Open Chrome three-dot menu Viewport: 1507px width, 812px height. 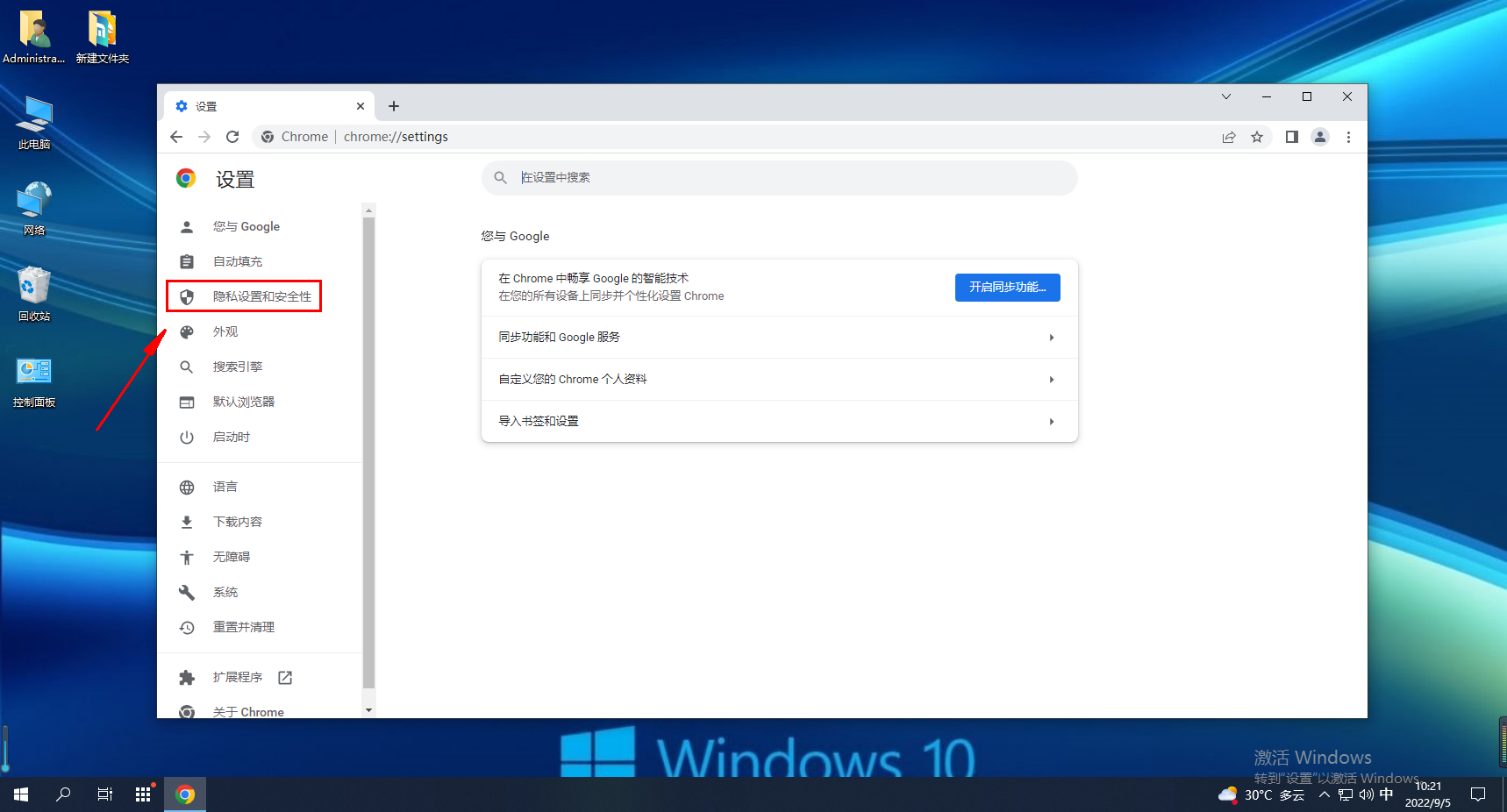1348,137
